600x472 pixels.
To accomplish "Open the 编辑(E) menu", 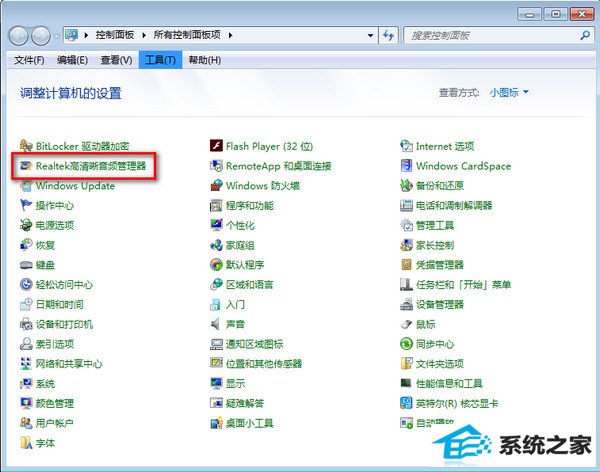I will pyautogui.click(x=72, y=60).
